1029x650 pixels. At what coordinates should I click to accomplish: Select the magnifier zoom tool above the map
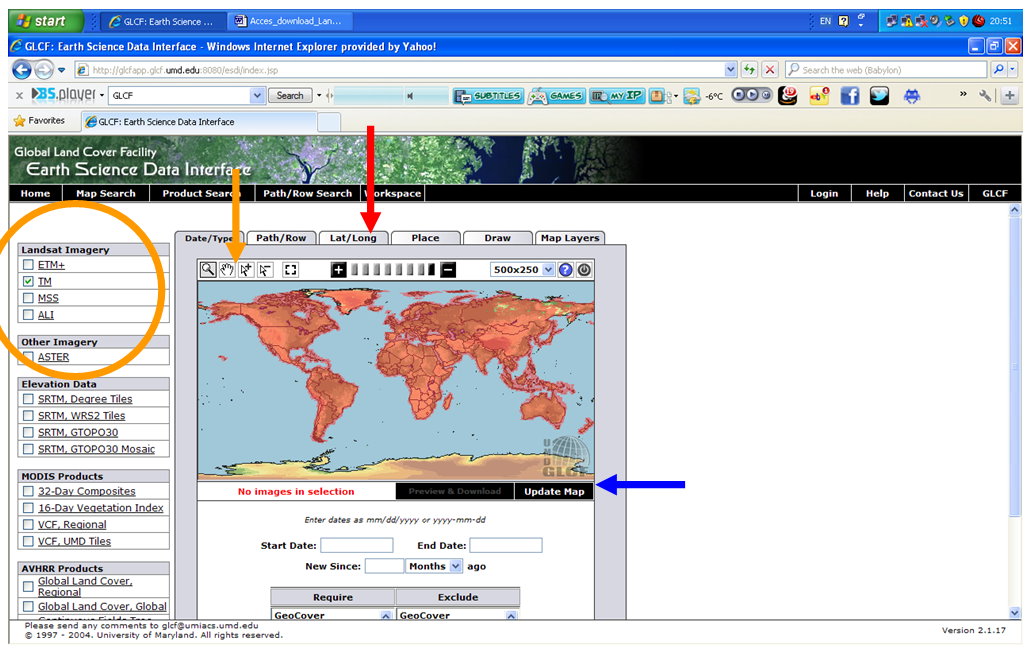tap(208, 270)
